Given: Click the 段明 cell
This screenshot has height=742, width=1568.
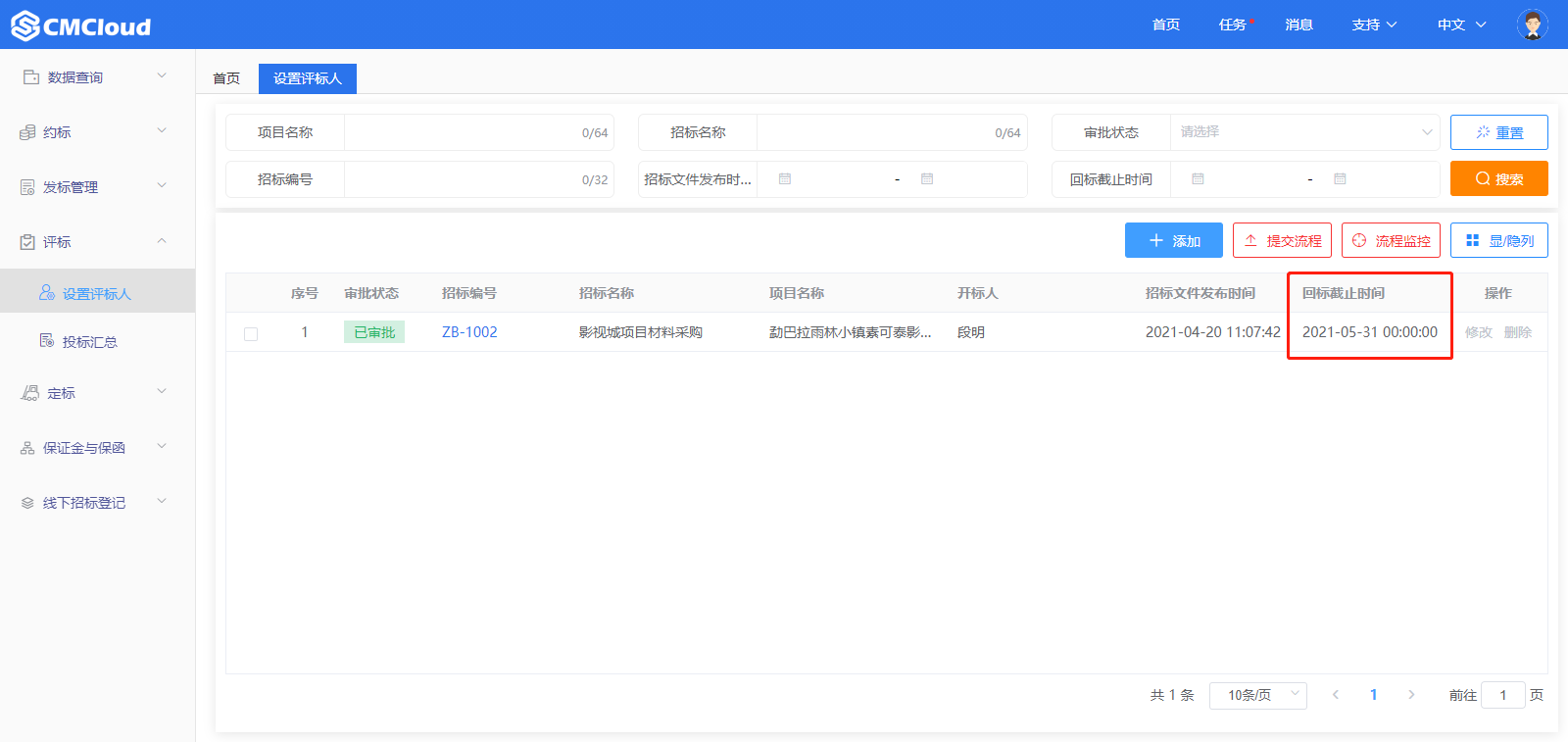Looking at the screenshot, I should click(971, 332).
